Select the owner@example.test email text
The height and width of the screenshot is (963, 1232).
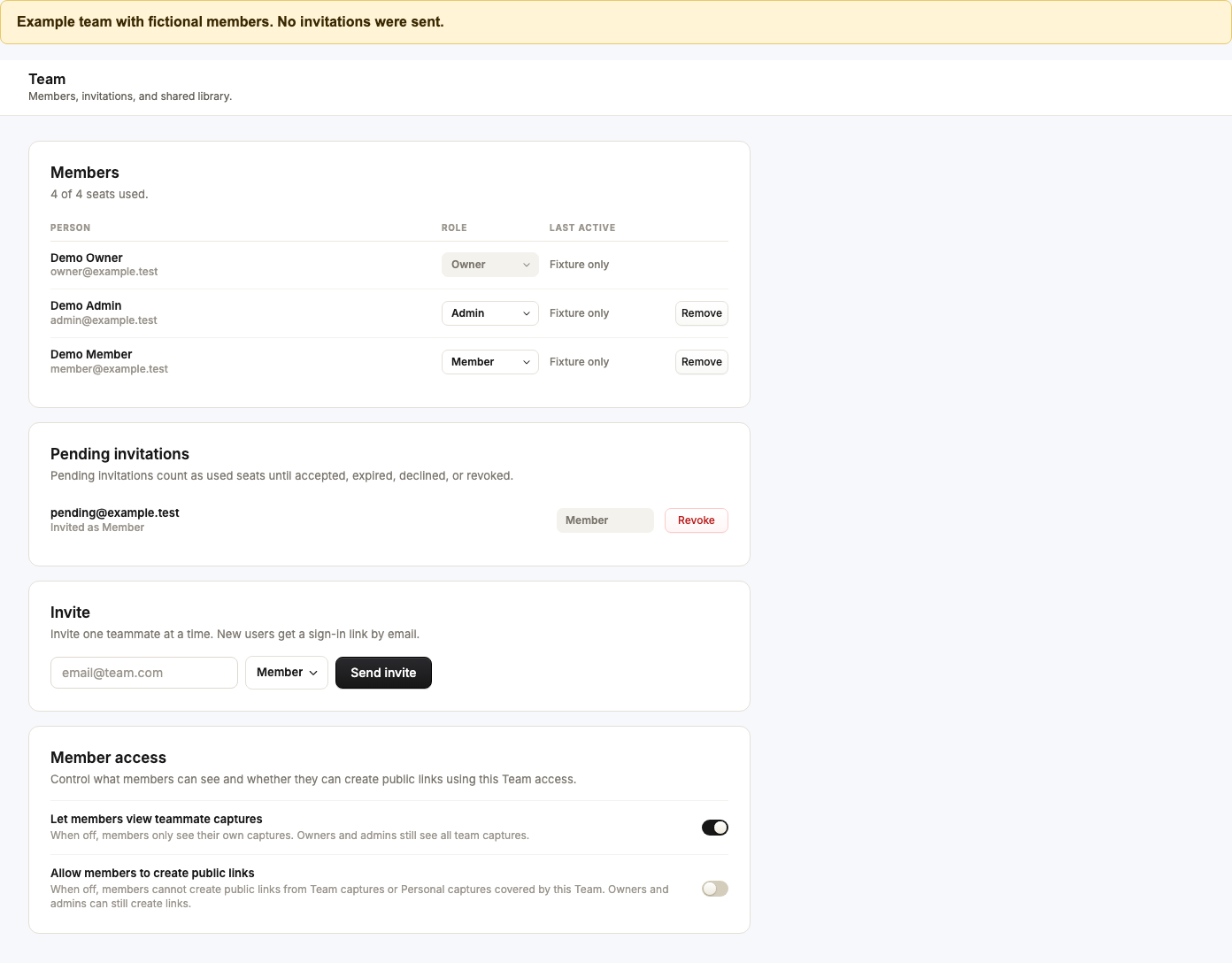pyautogui.click(x=104, y=272)
